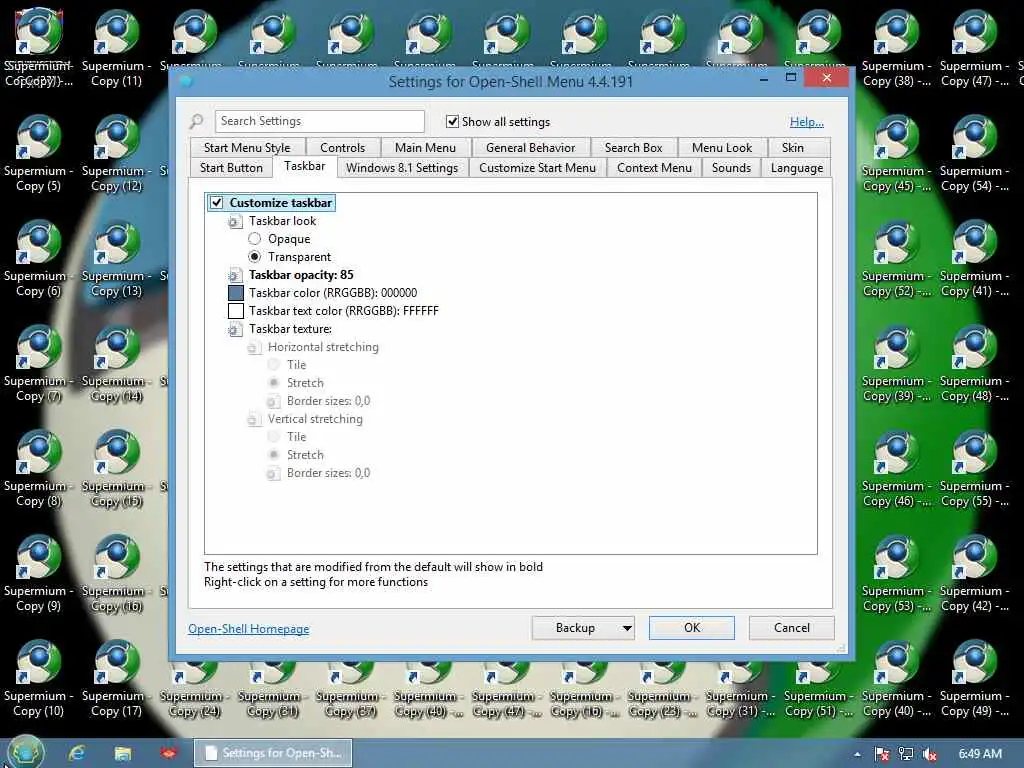1024x768 pixels.
Task: Open the Supermium - Copy (11) desktop shortcut
Action: 116,49
